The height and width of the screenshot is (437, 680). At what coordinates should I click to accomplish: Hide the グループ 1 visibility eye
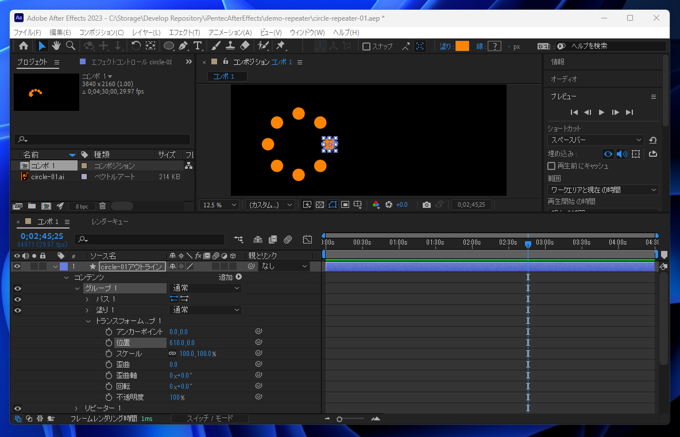[x=17, y=288]
